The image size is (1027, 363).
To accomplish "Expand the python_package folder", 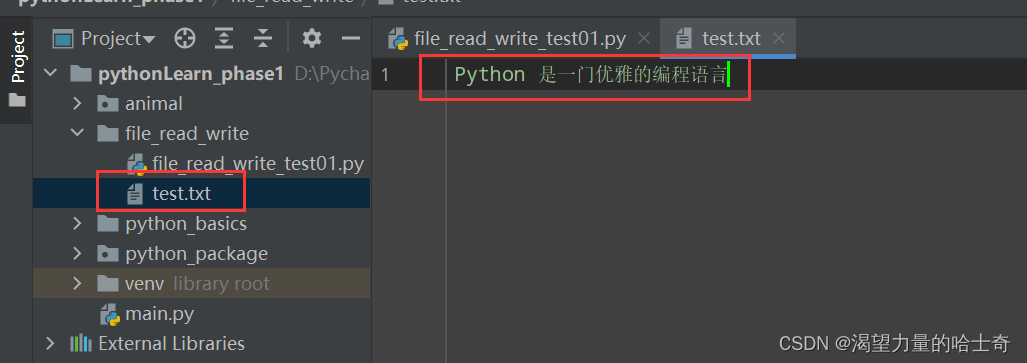I will point(77,254).
